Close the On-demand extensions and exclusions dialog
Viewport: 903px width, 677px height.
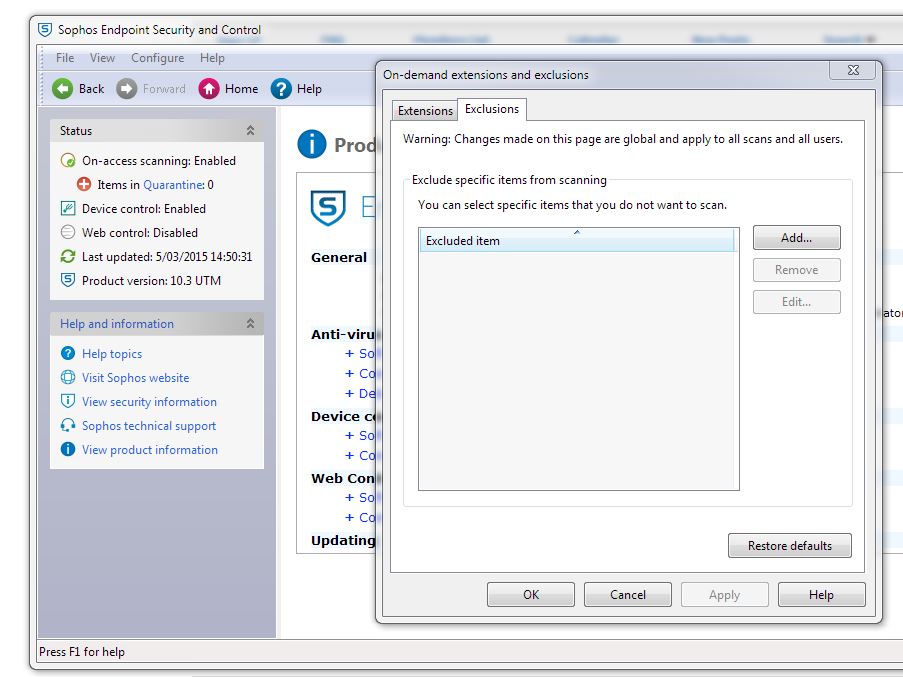tap(853, 70)
